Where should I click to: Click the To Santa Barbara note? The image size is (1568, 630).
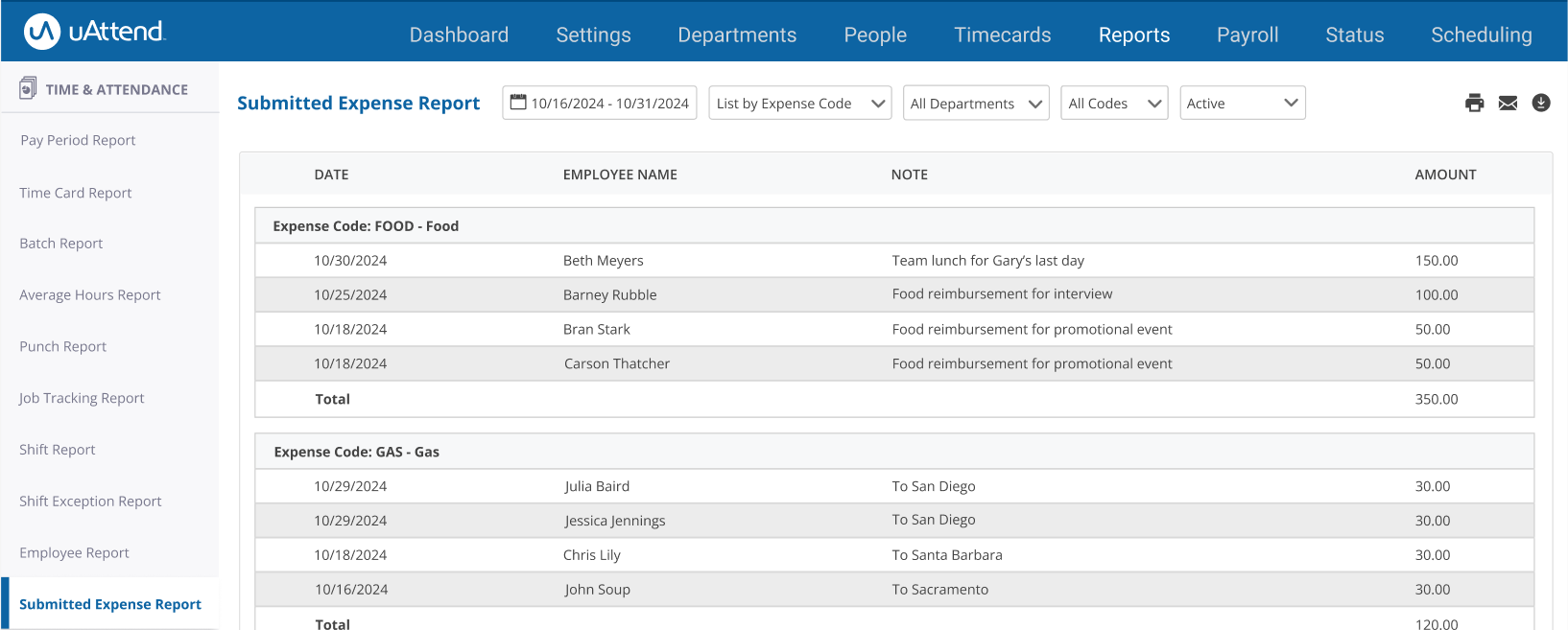pyautogui.click(x=947, y=555)
